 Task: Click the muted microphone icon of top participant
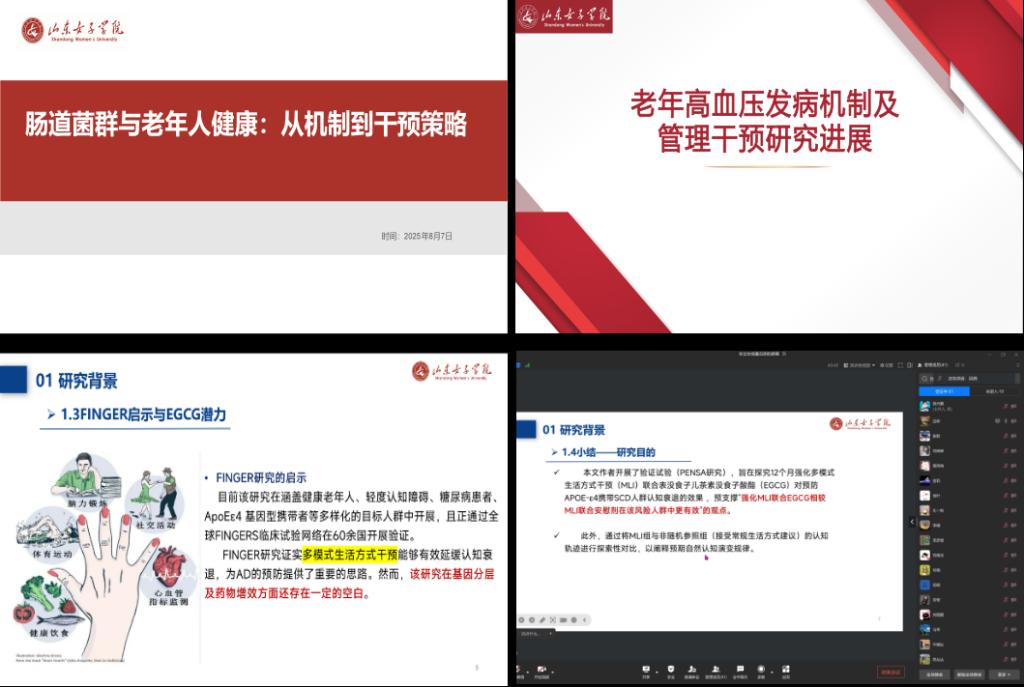pyautogui.click(x=1005, y=406)
